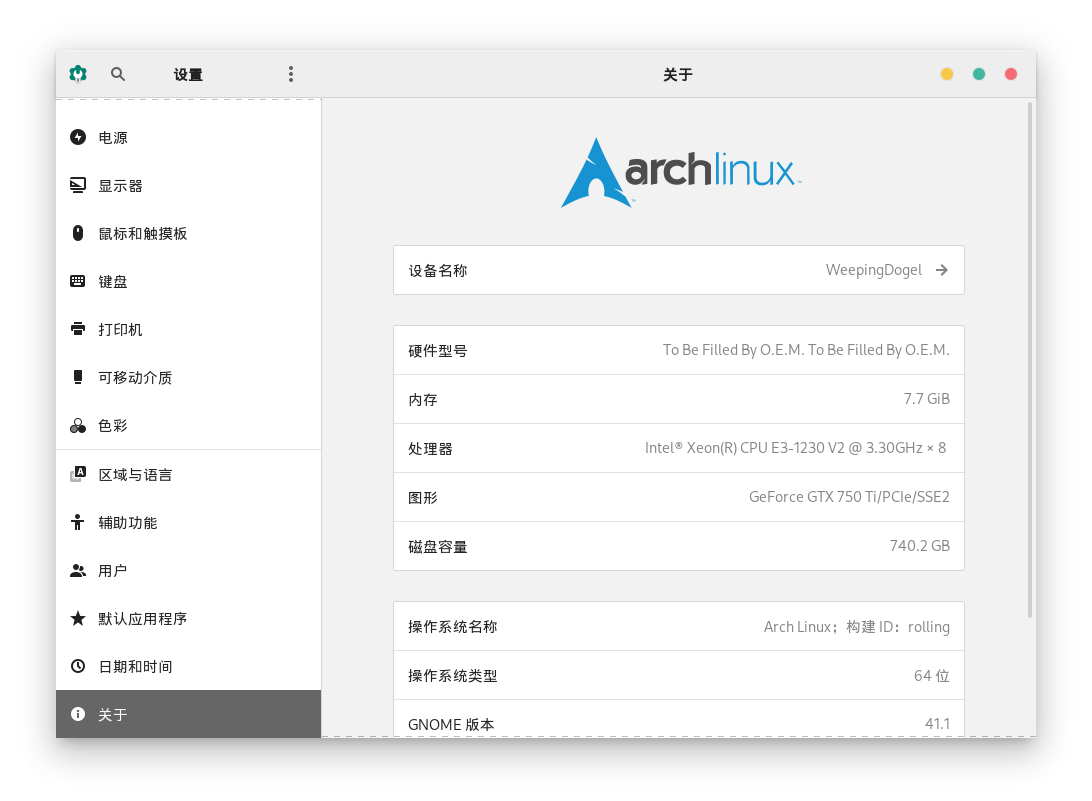This screenshot has height=801, width=1092.
Task: Select the Displays monitor icon
Action: [78, 185]
